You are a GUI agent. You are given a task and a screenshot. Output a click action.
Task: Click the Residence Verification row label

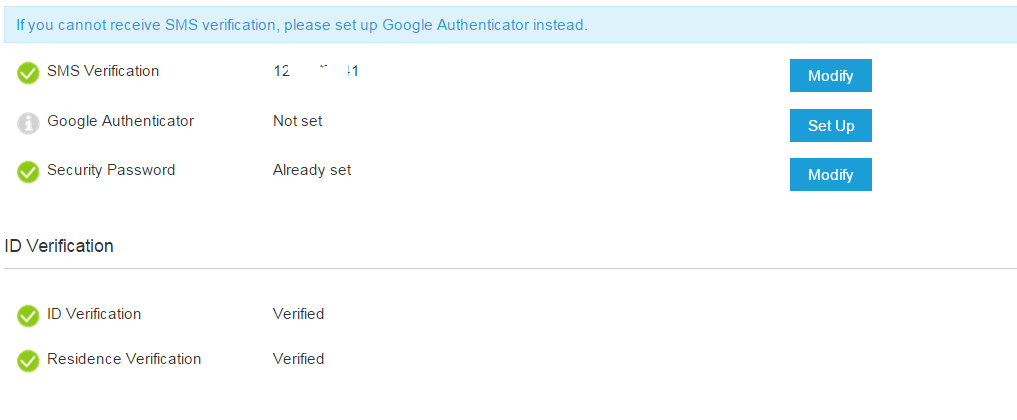coord(124,359)
